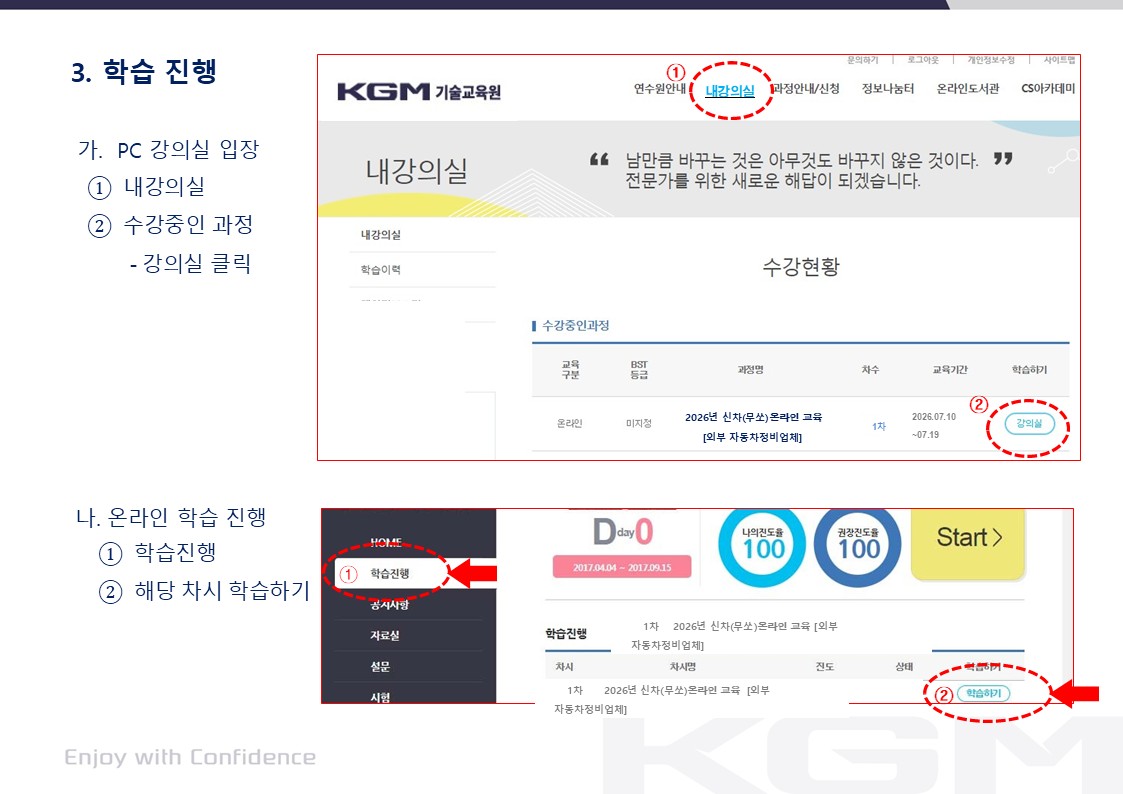The image size is (1123, 794).
Task: Click the 강의실 button in the course row
Action: (x=1029, y=423)
